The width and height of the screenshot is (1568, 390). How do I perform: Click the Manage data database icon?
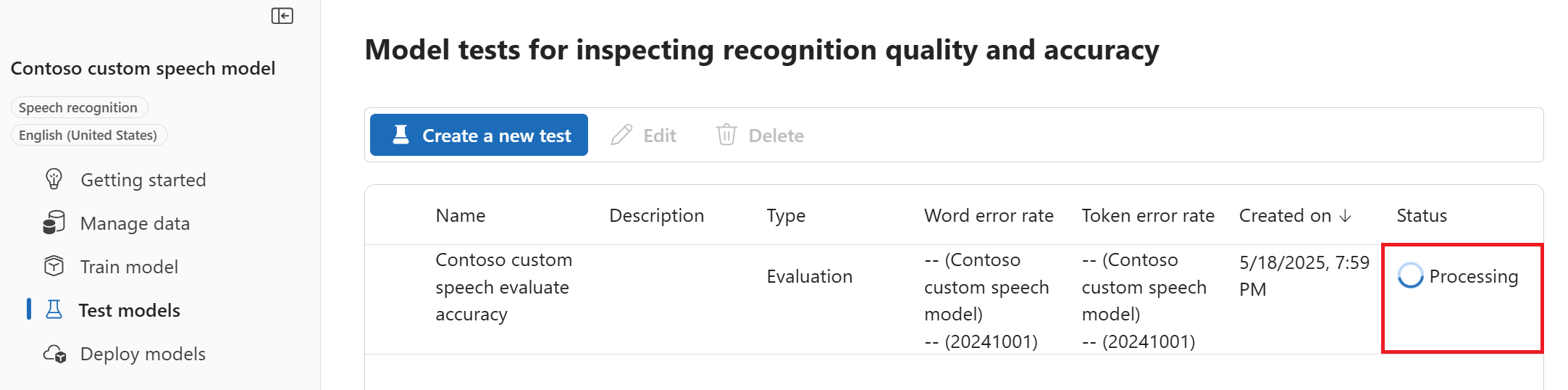(54, 223)
